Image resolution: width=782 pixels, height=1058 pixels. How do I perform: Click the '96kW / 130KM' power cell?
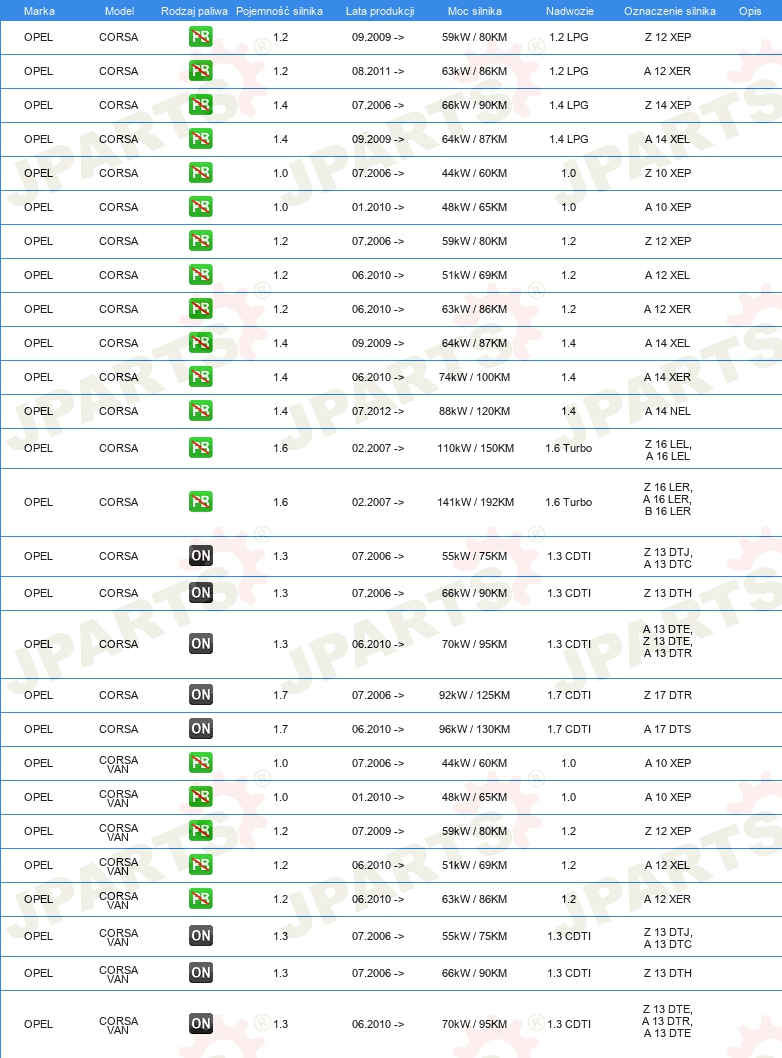coord(474,729)
